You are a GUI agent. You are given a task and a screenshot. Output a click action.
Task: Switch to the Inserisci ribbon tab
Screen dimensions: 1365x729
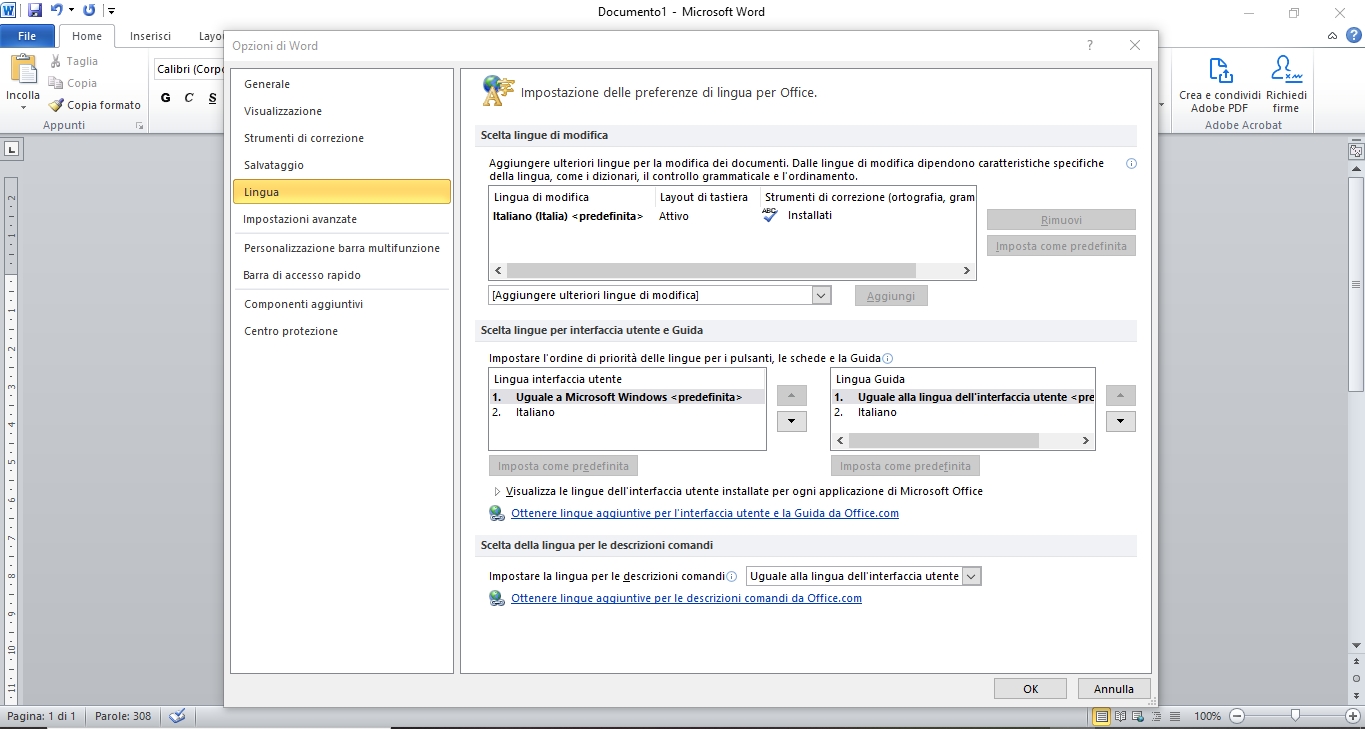click(151, 36)
